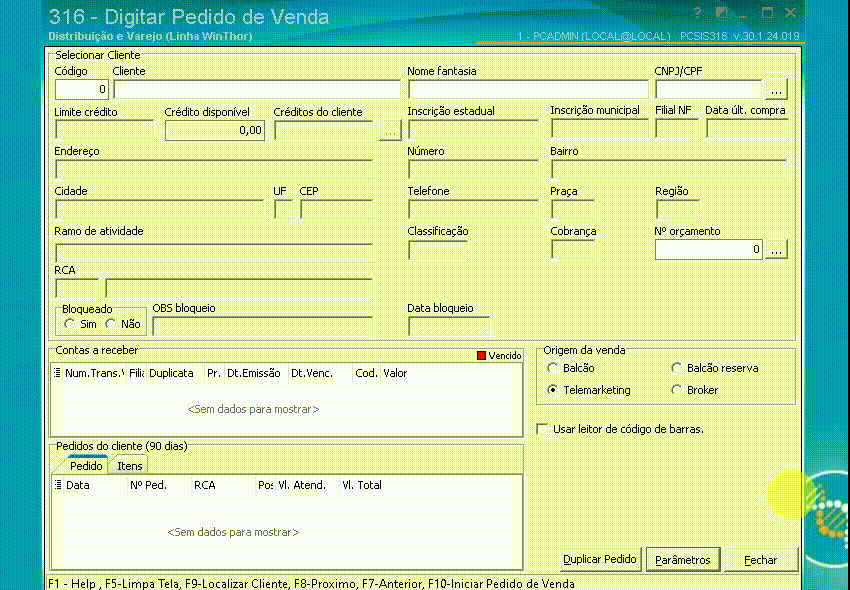Sort by the Num.Trans. column header

point(94,373)
